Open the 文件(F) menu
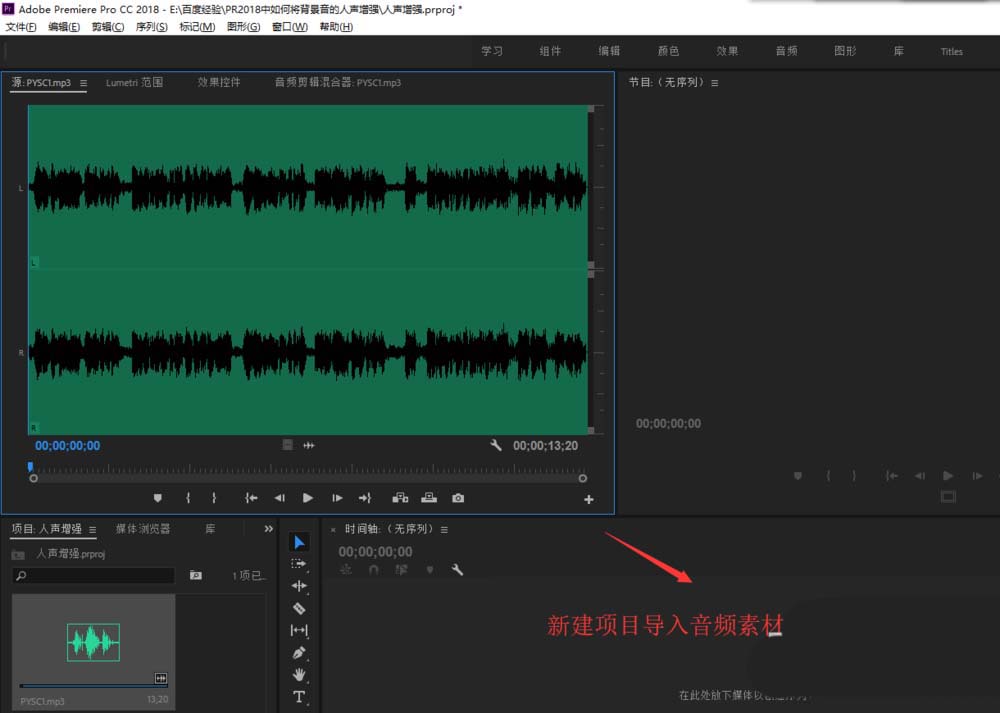 (x=21, y=27)
